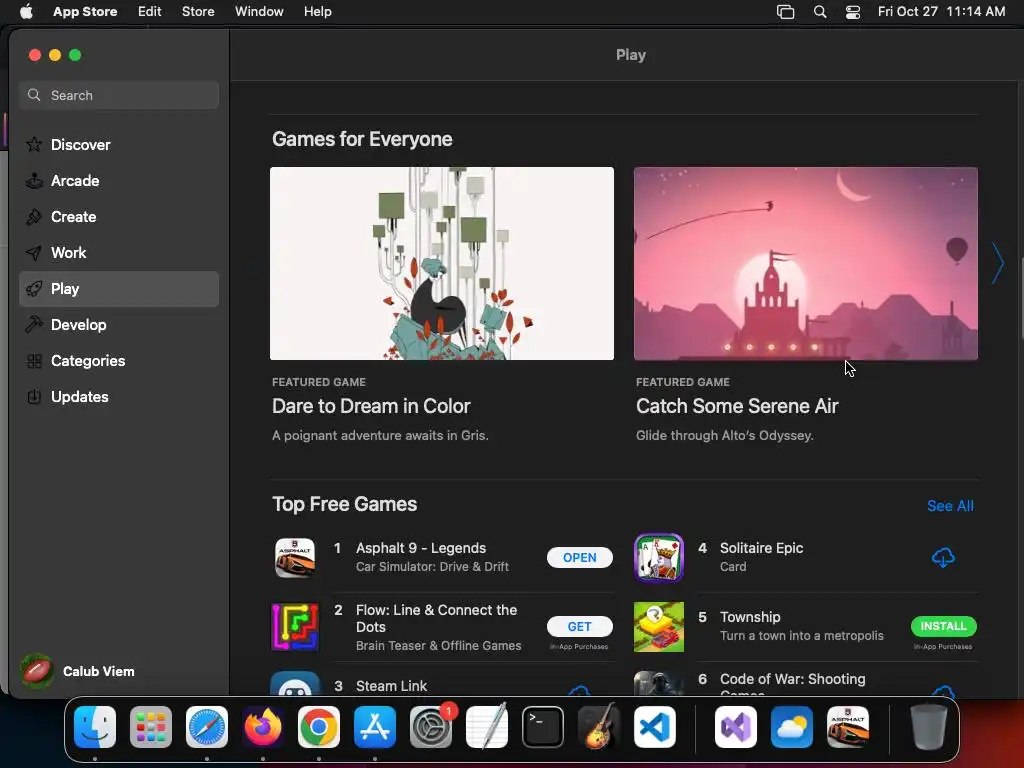Launch Google Chrome from the Dock

click(x=319, y=727)
